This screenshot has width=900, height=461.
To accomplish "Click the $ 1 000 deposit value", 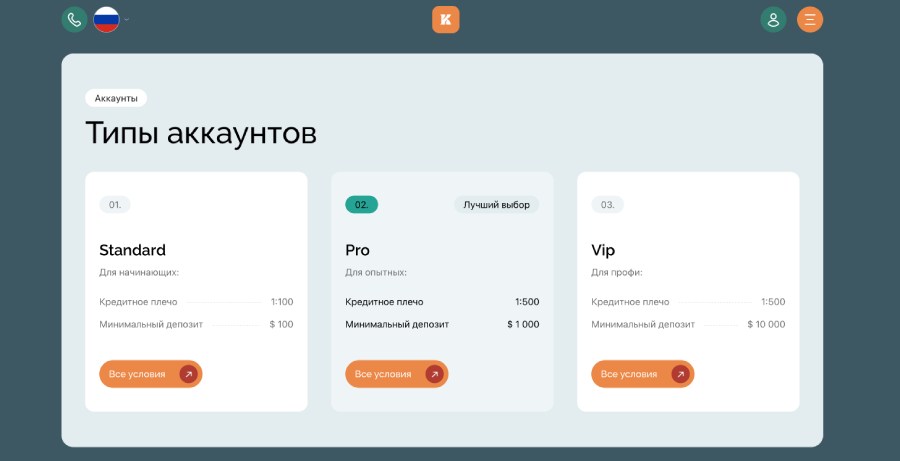I will point(523,324).
